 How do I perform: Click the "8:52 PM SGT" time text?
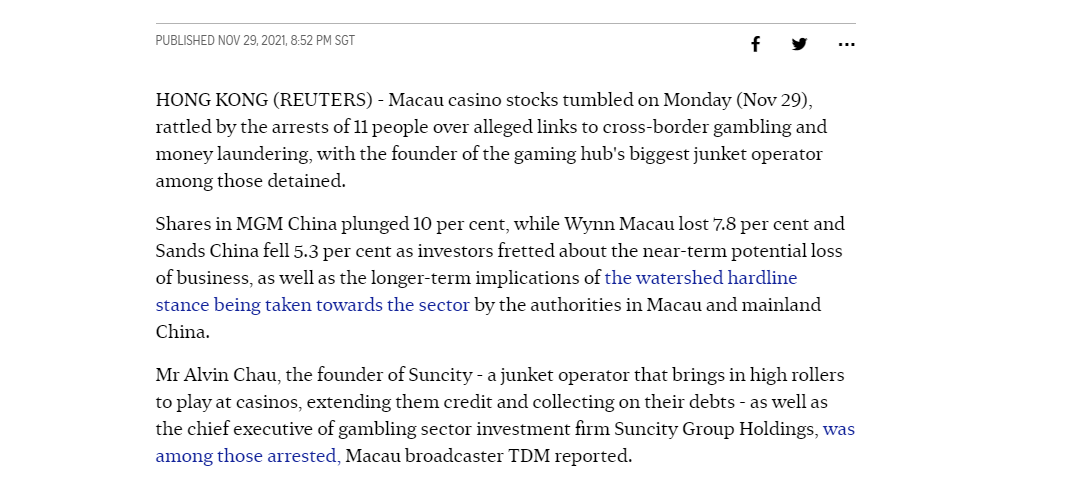(x=323, y=40)
